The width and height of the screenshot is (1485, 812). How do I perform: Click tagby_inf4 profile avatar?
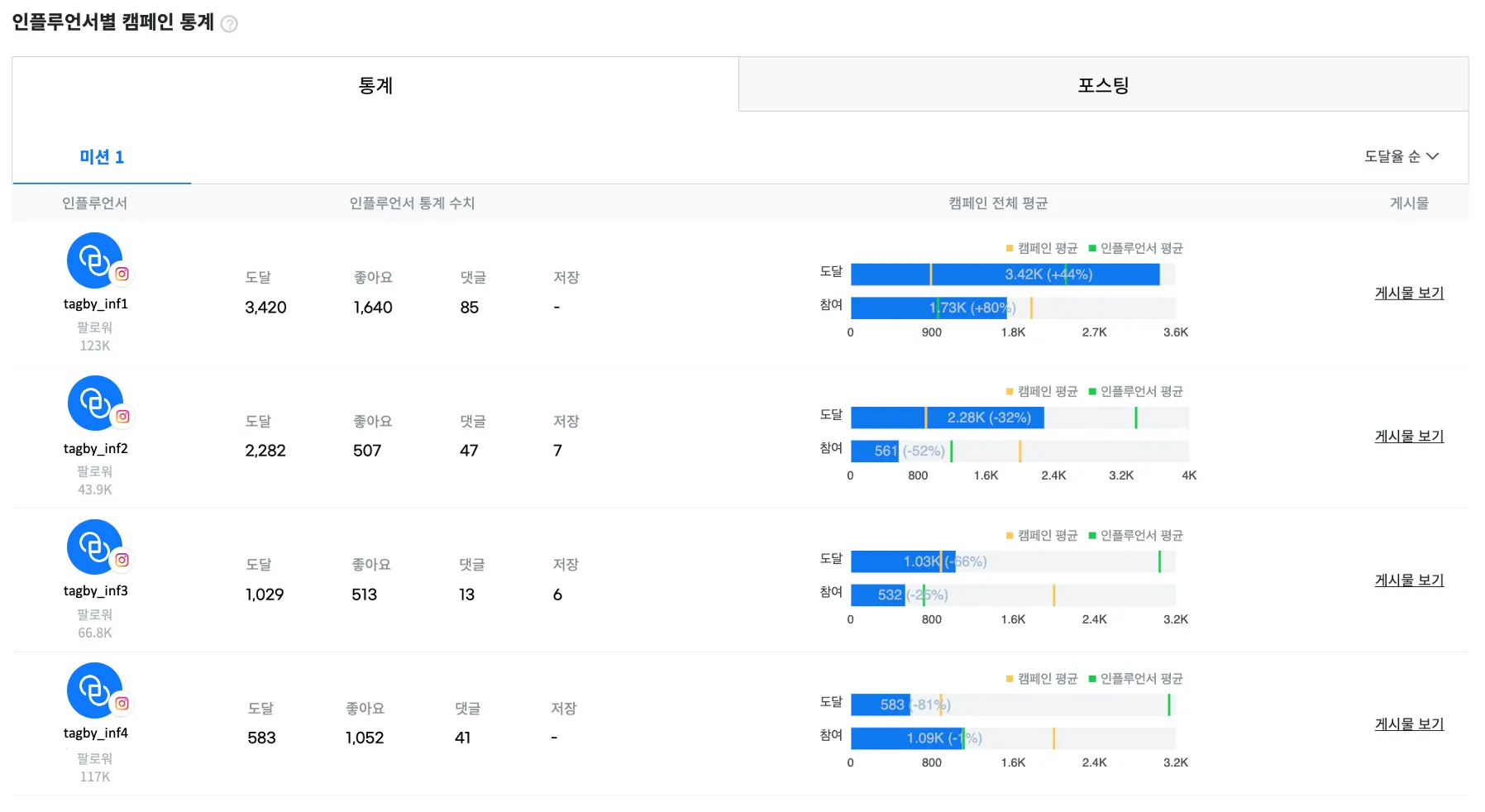tap(93, 690)
